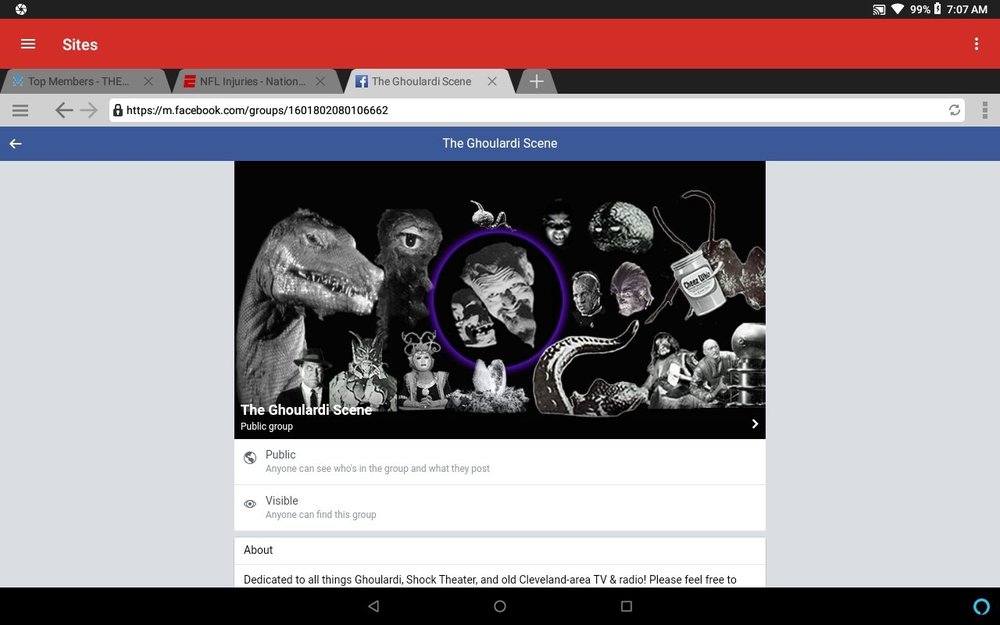Add a new tab with plus button

click(x=536, y=82)
